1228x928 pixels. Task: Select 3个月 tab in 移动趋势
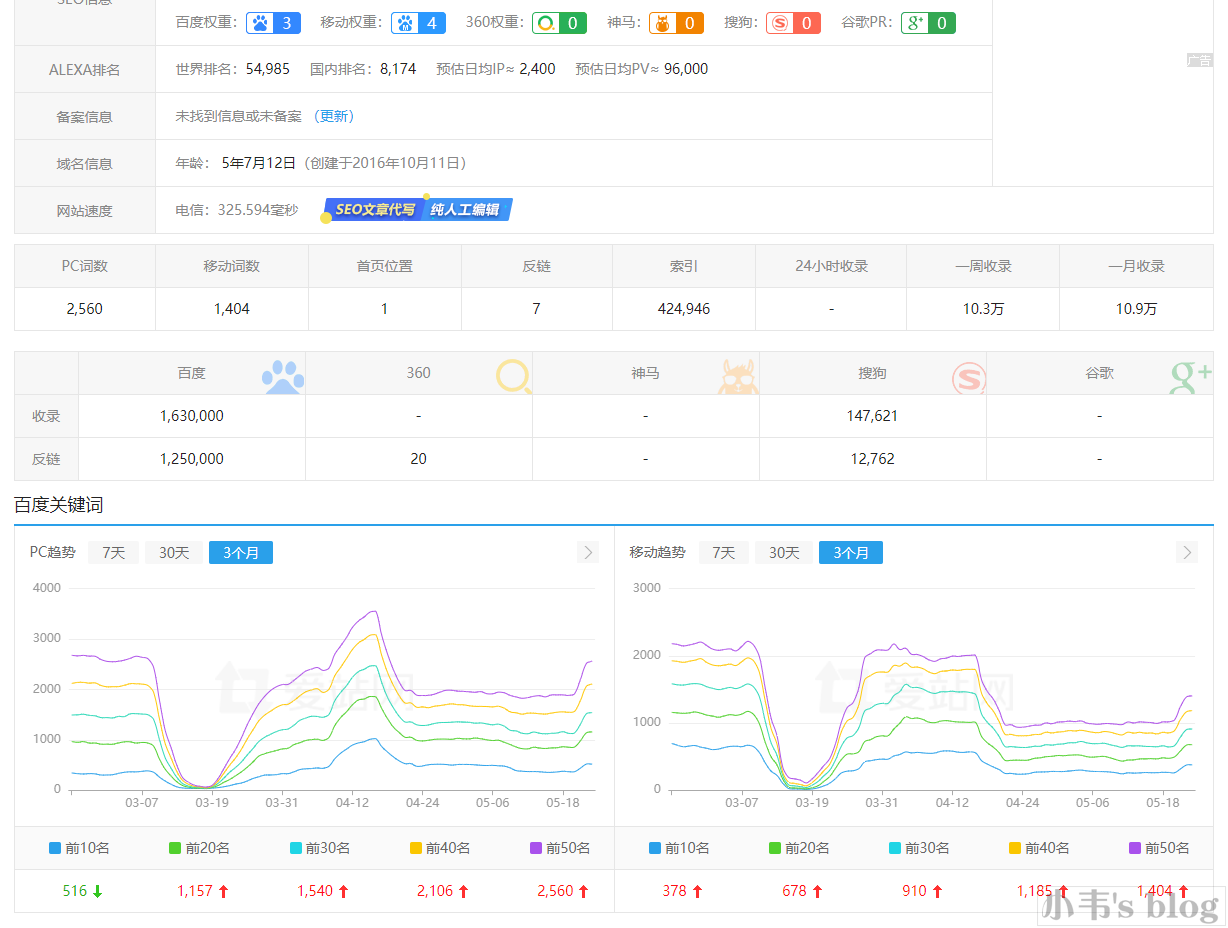coord(851,552)
